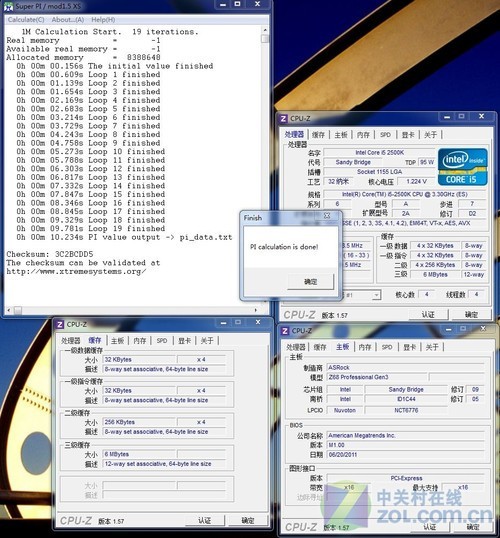Open the Calculate(C) menu
Viewport: 500px width, 538px height.
tap(26, 20)
